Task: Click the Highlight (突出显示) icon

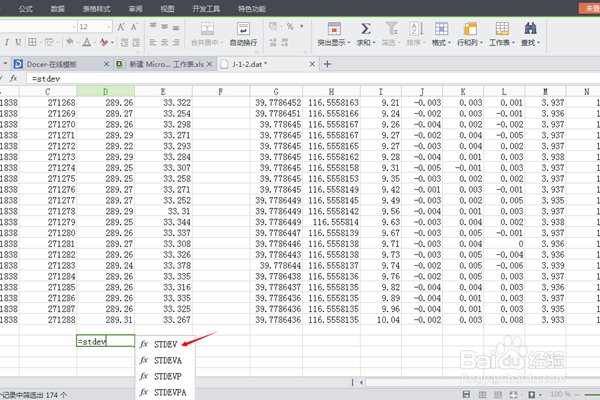Action: [334, 29]
